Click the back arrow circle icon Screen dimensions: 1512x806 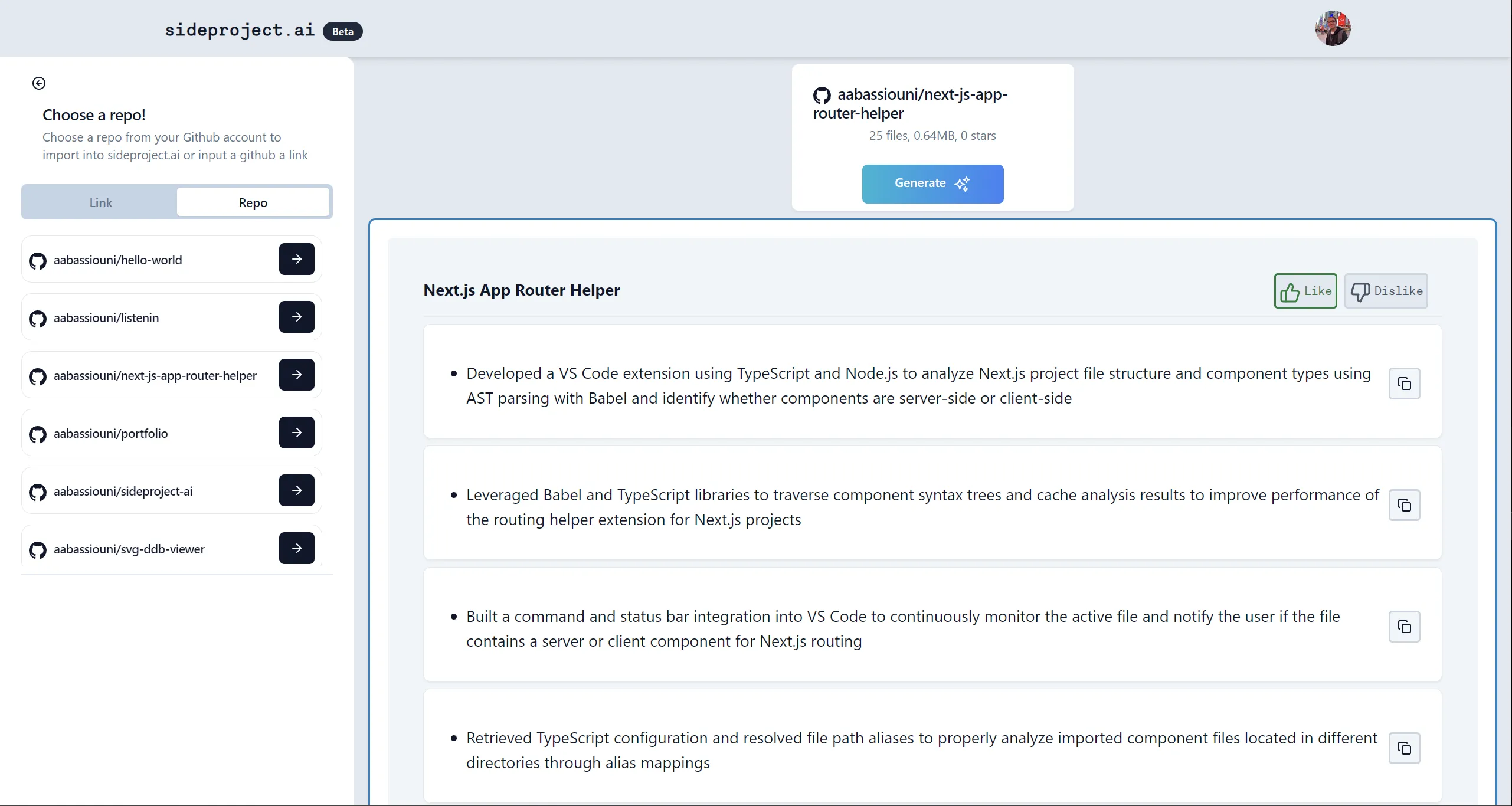pos(39,83)
